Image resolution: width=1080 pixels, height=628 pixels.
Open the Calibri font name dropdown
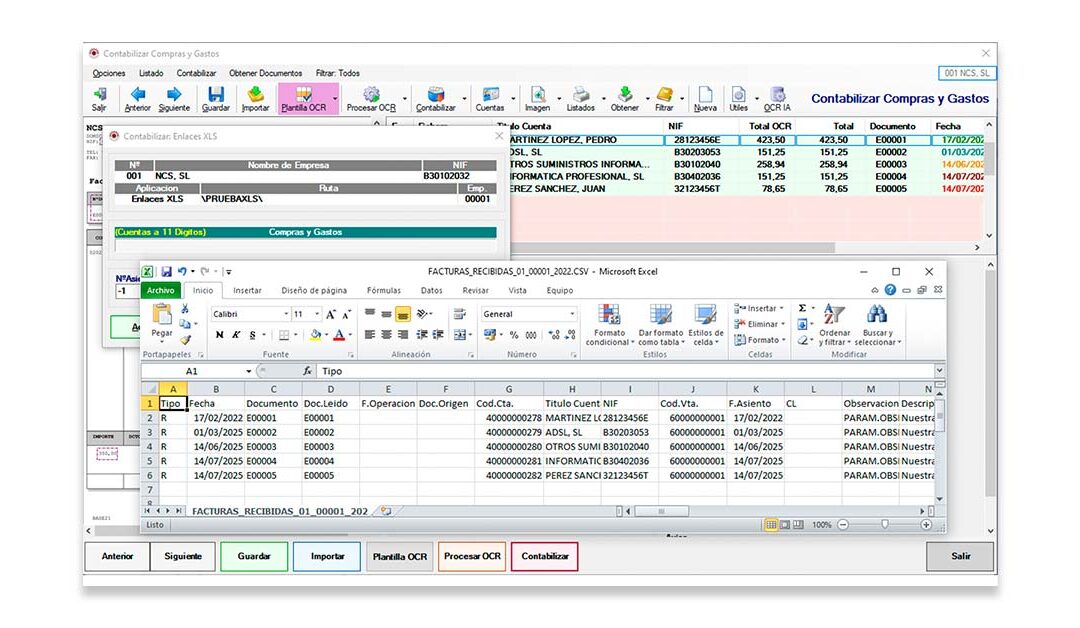point(287,314)
